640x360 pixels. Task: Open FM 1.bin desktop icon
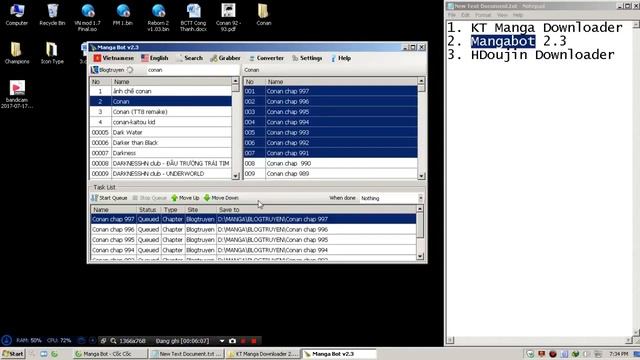click(x=123, y=14)
